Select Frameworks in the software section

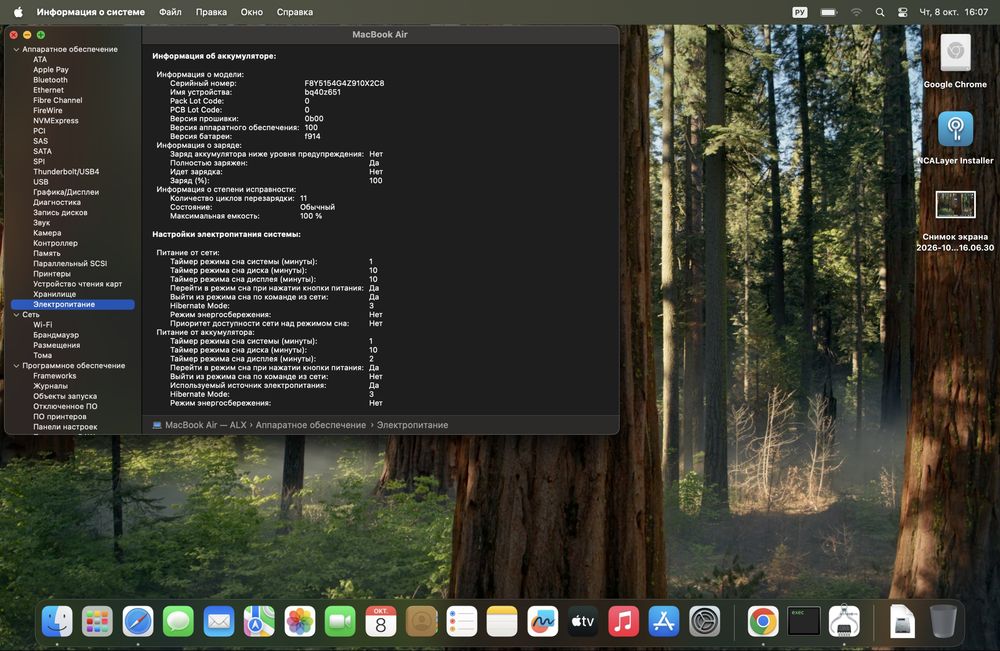tap(55, 376)
